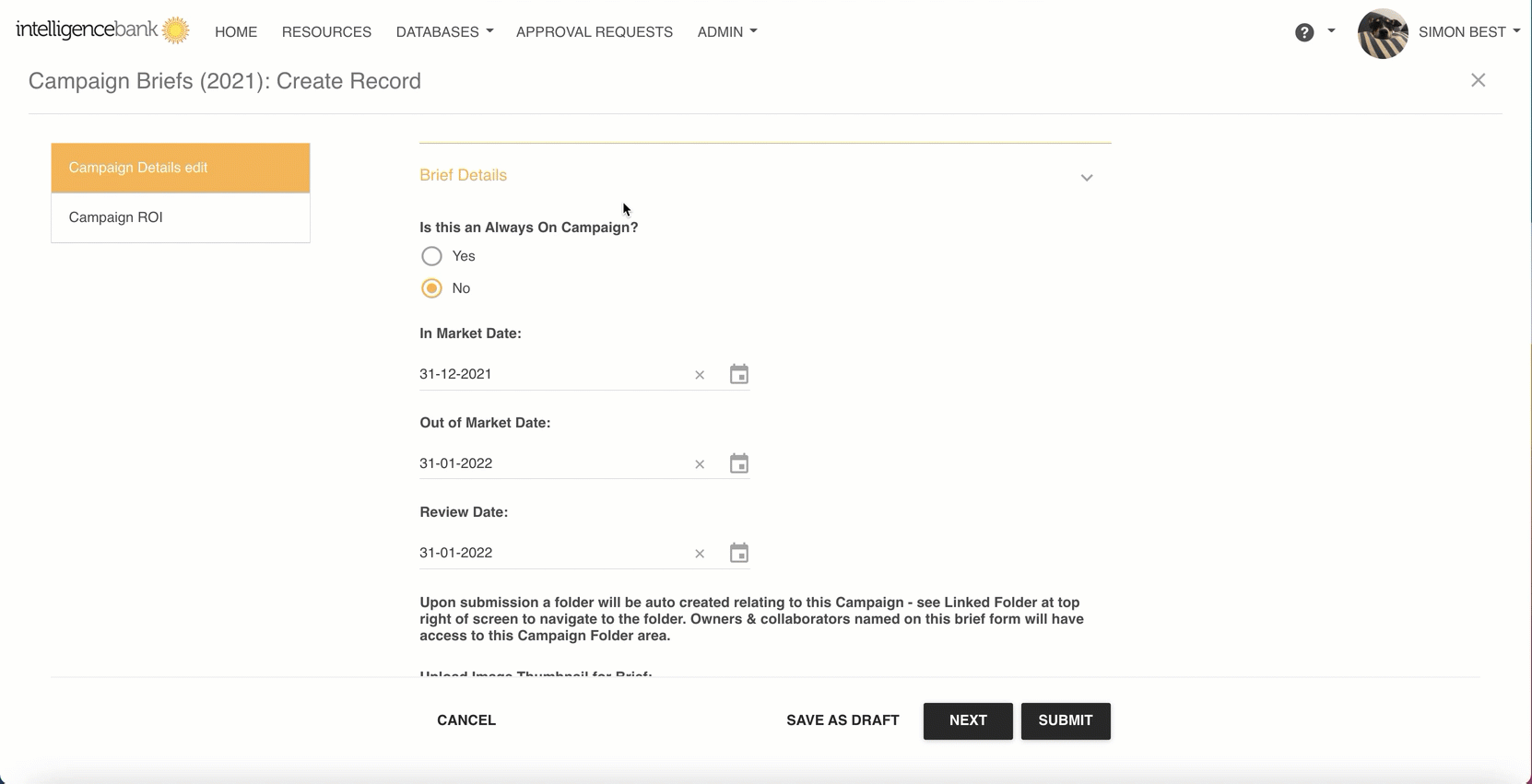Open the Simon Best user menu

(x=1468, y=32)
